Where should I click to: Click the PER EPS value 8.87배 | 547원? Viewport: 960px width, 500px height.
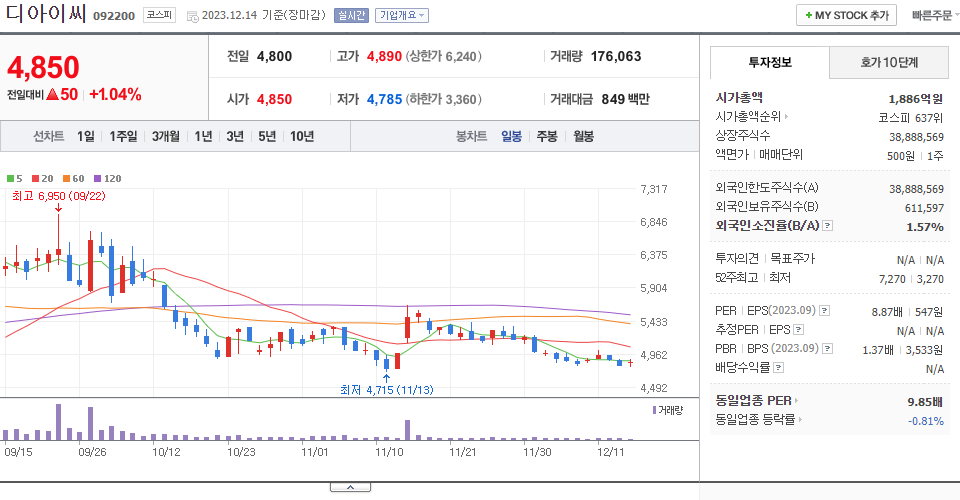[x=907, y=312]
